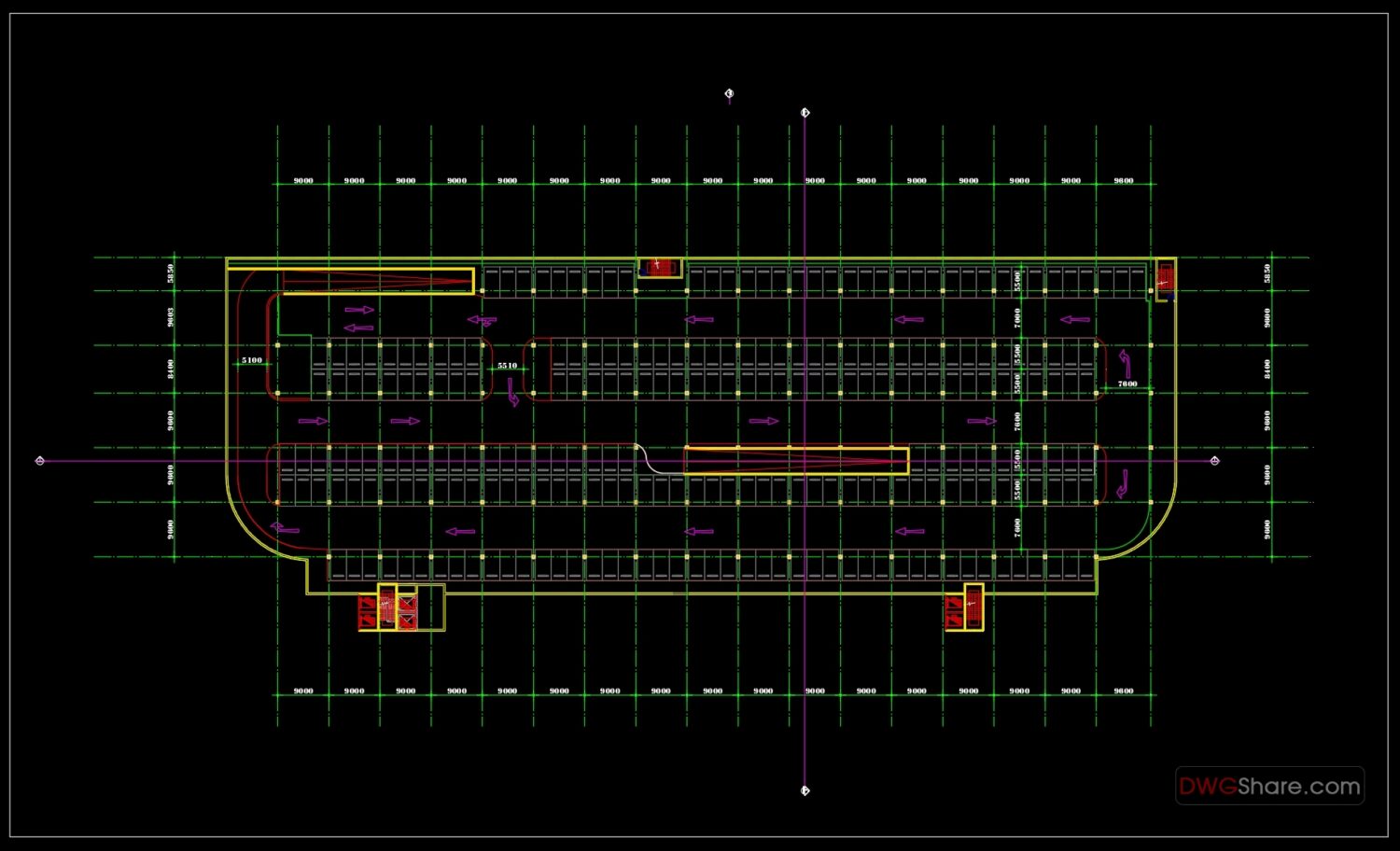This screenshot has height=851, width=1400.
Task: Click the bottom axis arrow marker
Action: [805, 791]
